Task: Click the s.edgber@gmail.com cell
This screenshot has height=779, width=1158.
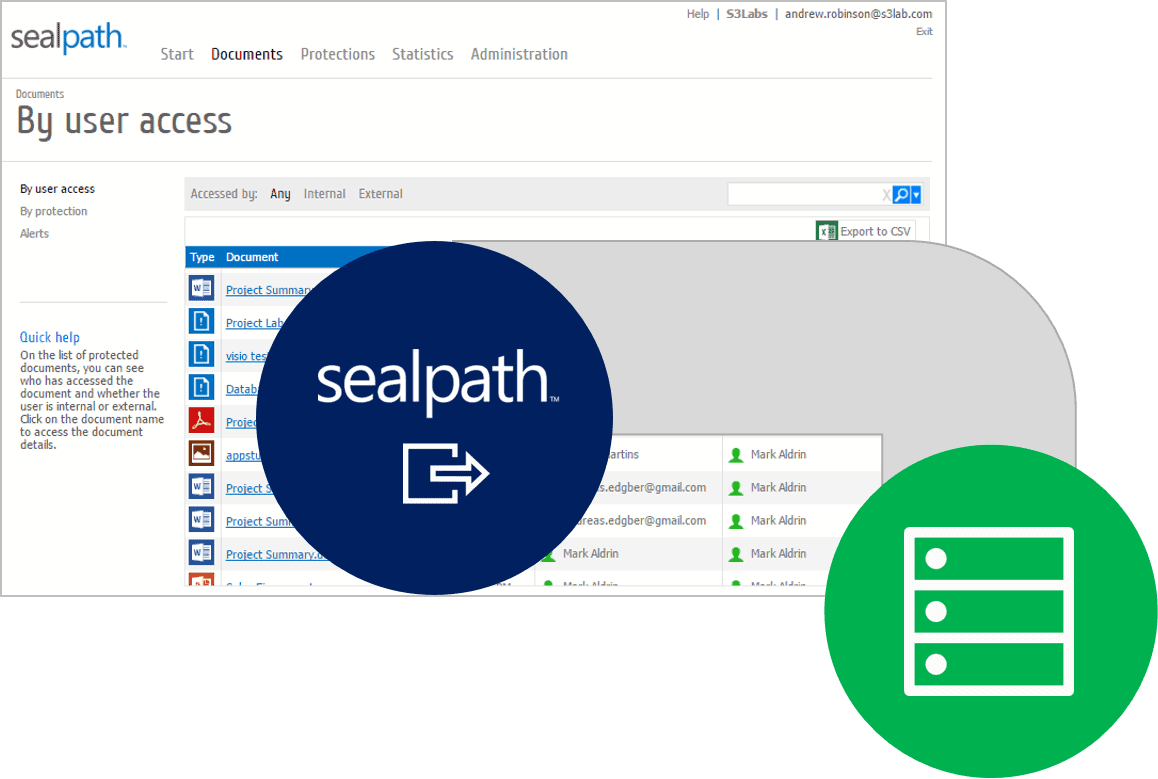Action: (653, 487)
